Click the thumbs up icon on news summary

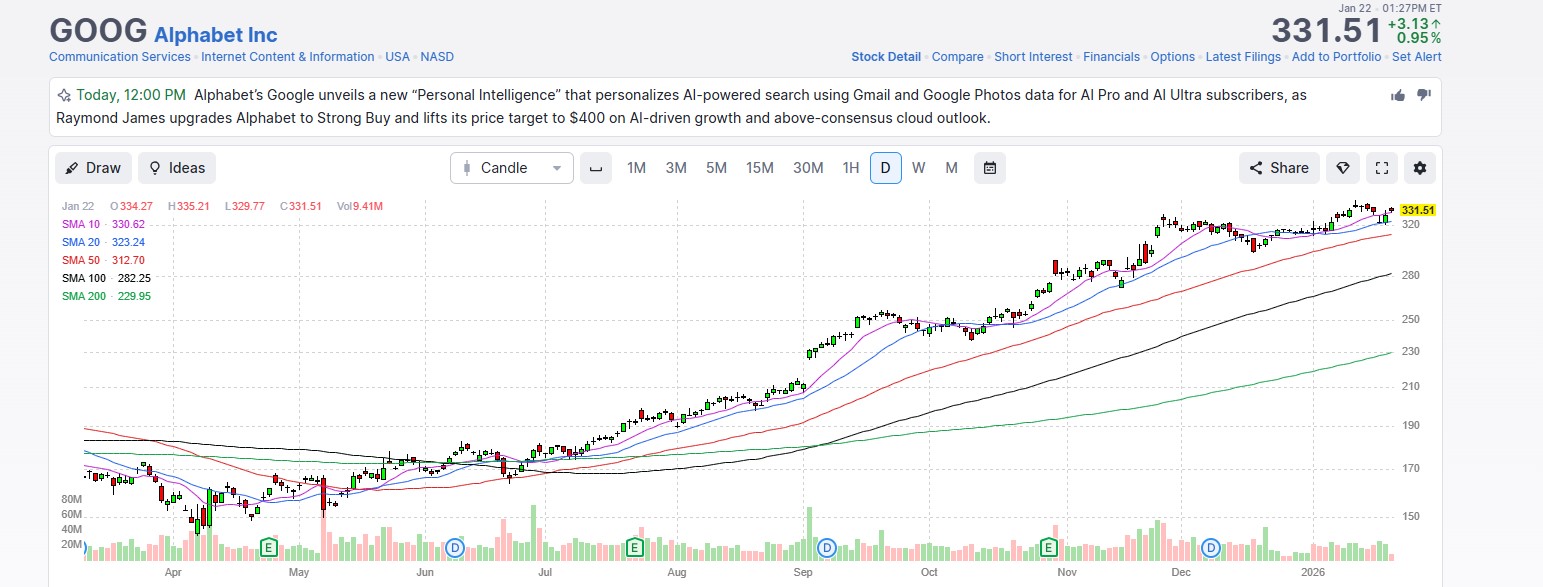click(1398, 95)
